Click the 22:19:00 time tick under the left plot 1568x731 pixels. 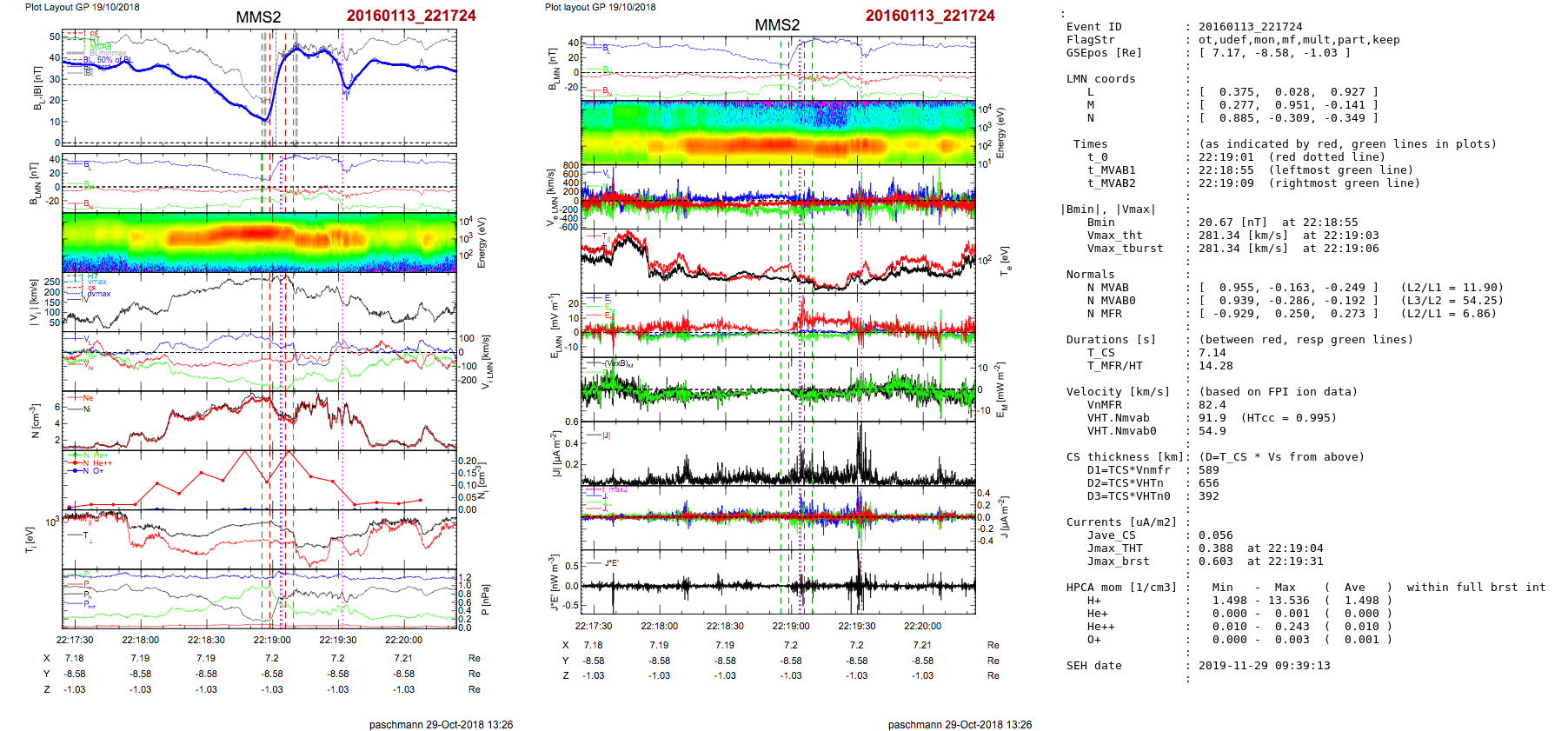click(x=272, y=640)
